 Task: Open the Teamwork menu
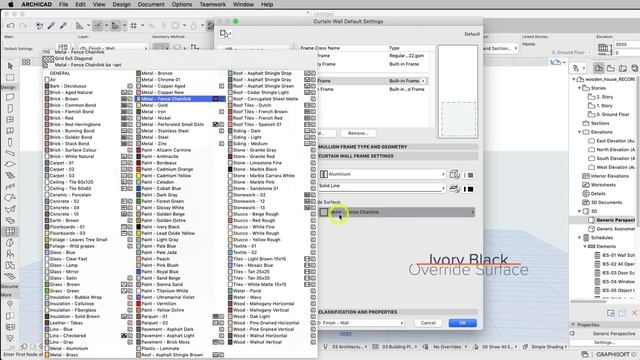213,4
